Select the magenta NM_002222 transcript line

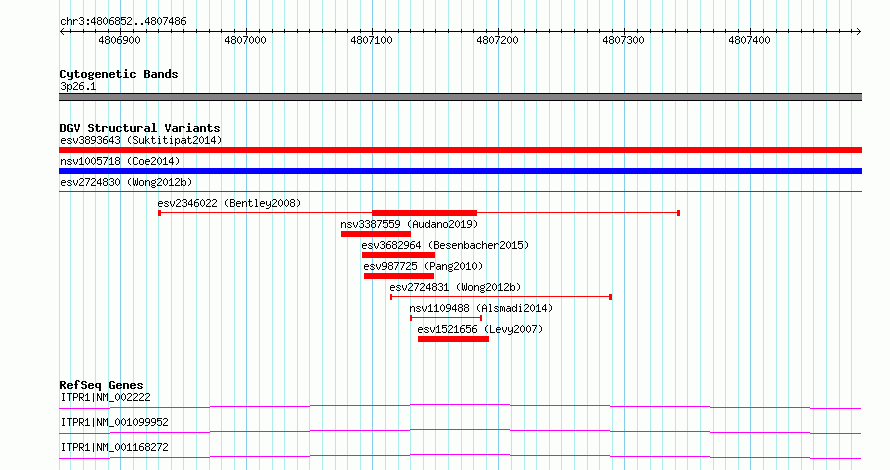(460, 406)
